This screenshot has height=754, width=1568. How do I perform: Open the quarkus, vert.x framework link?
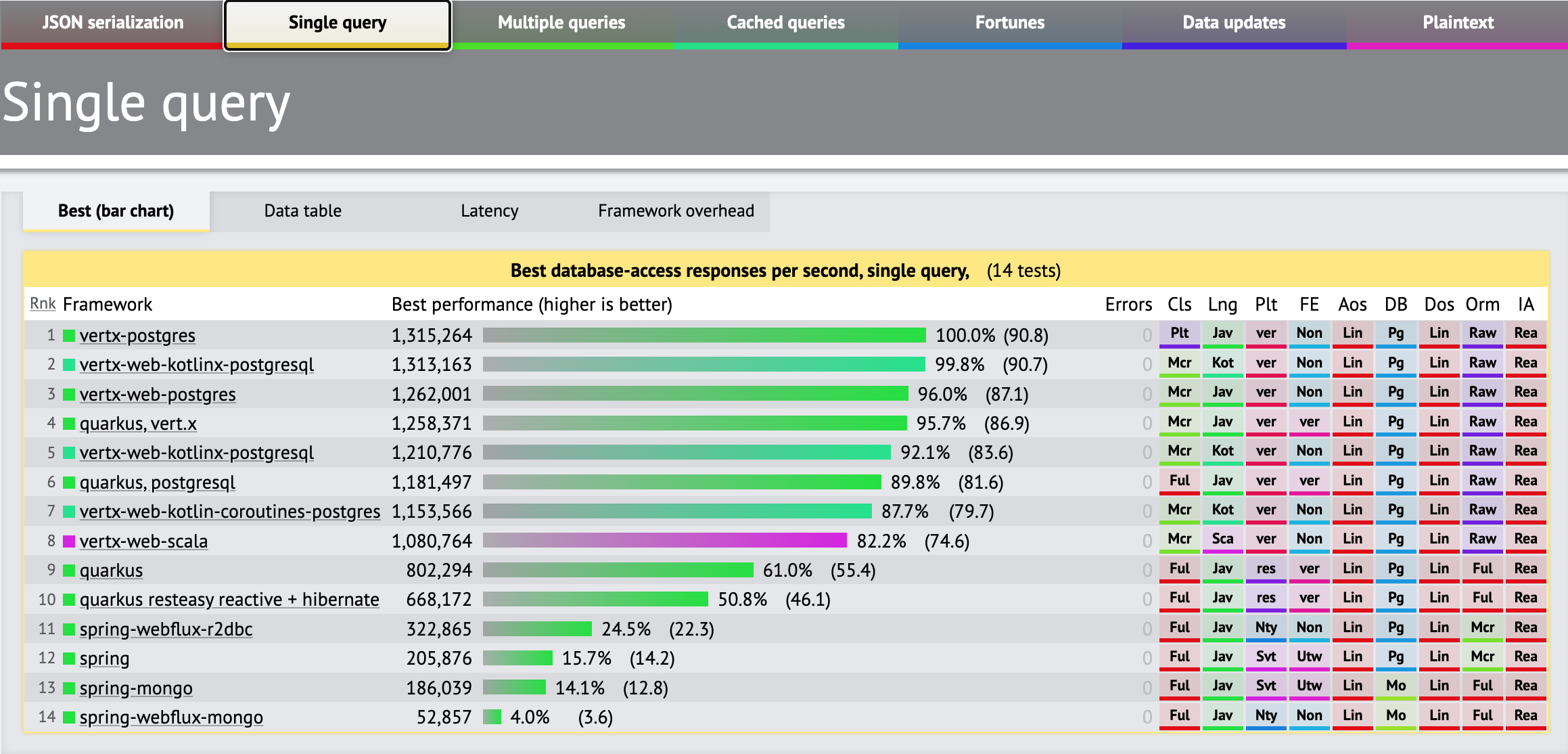(x=138, y=424)
